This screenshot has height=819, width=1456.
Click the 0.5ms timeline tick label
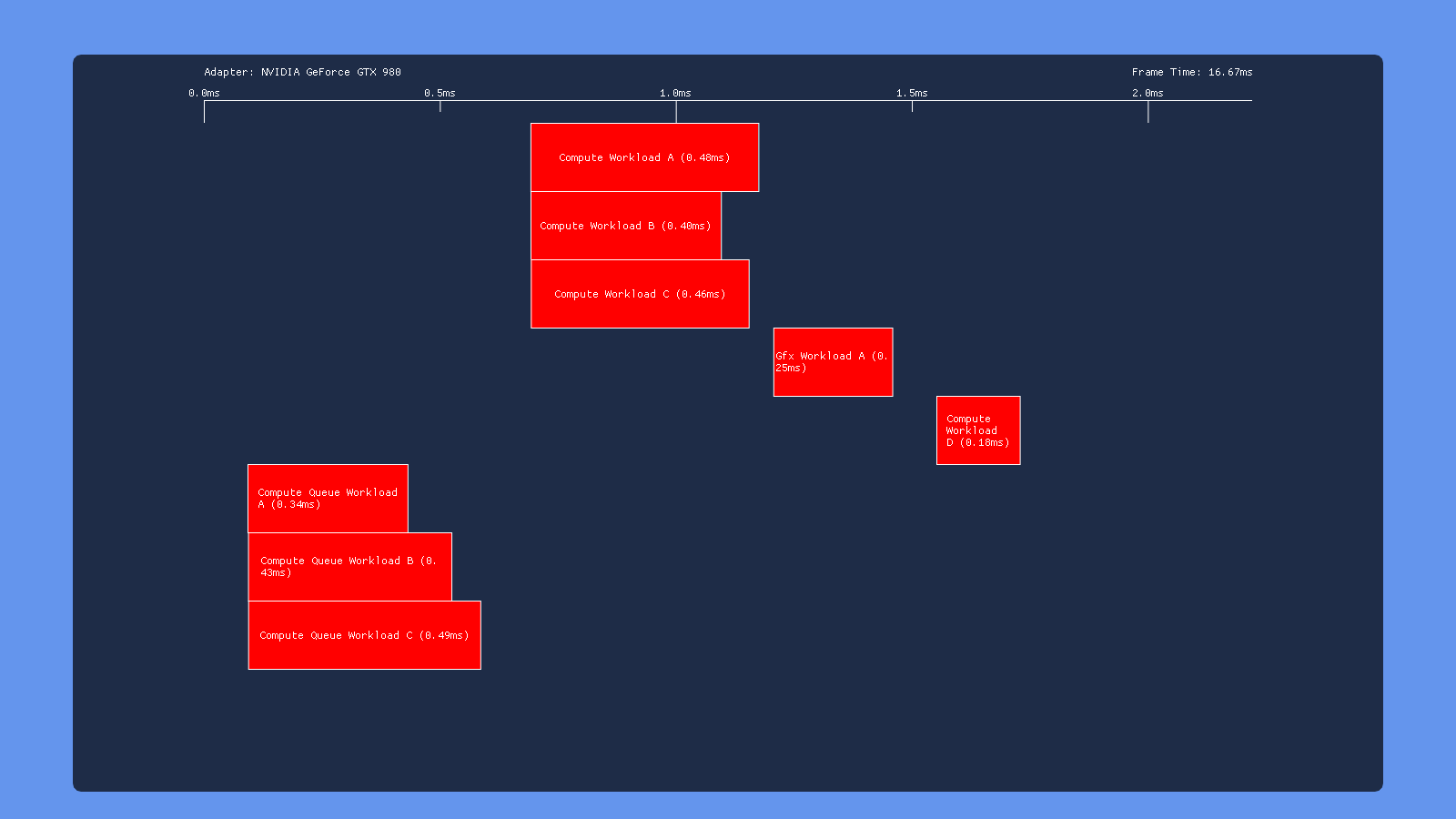(x=440, y=93)
